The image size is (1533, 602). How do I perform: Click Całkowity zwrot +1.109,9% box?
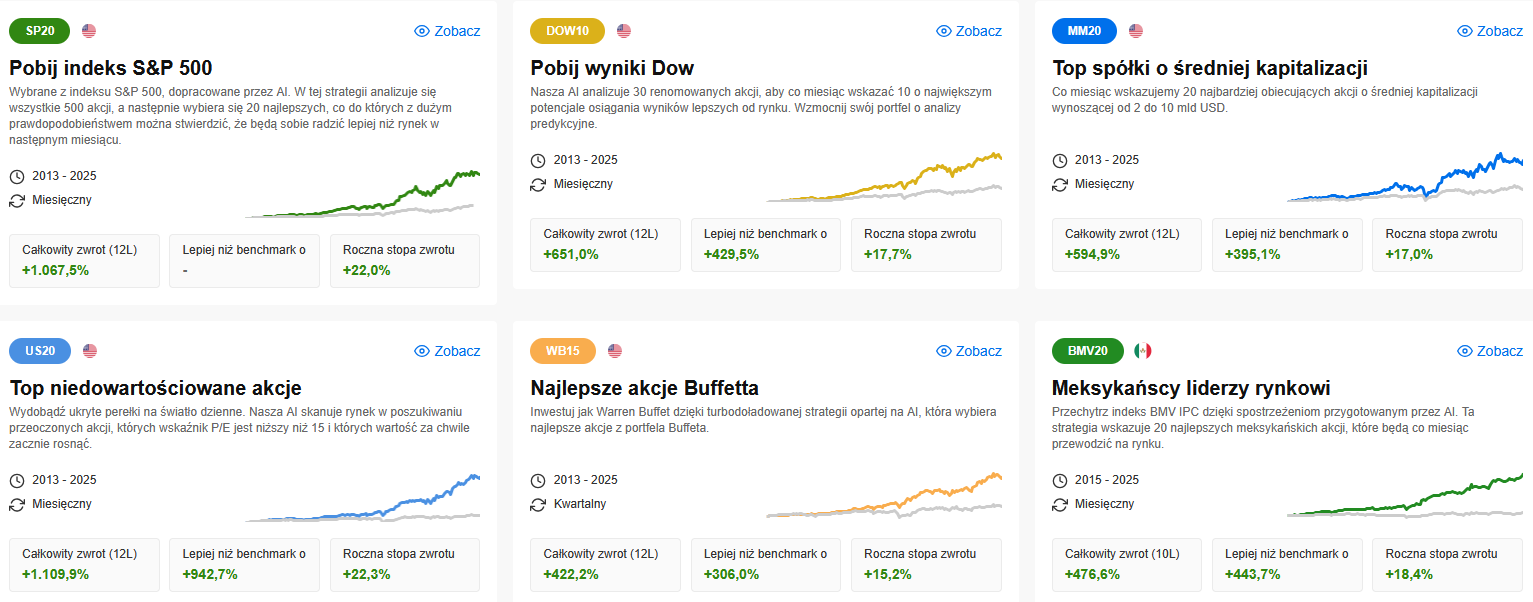coord(84,564)
